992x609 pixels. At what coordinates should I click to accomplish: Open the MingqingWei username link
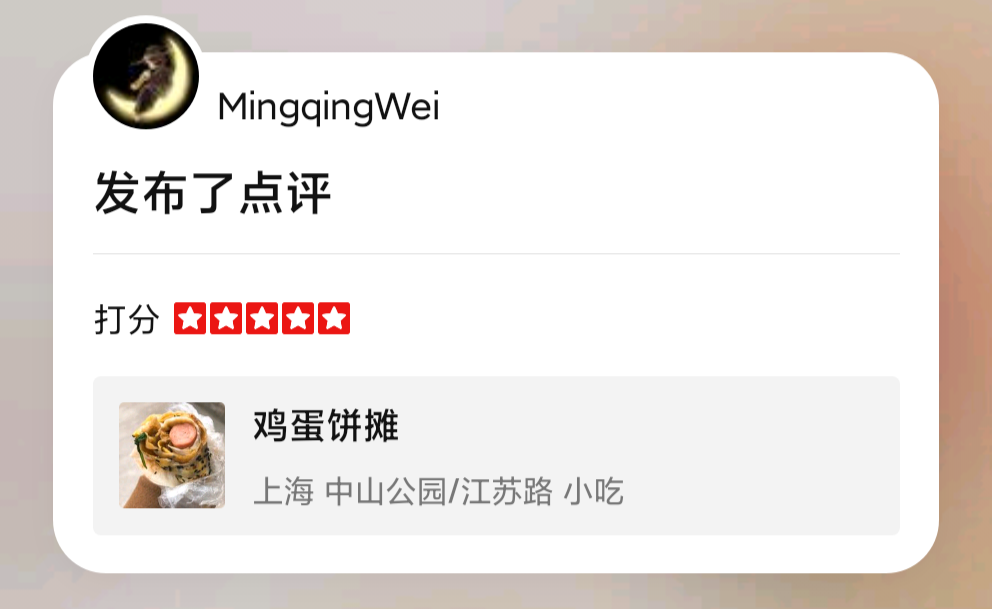point(328,107)
